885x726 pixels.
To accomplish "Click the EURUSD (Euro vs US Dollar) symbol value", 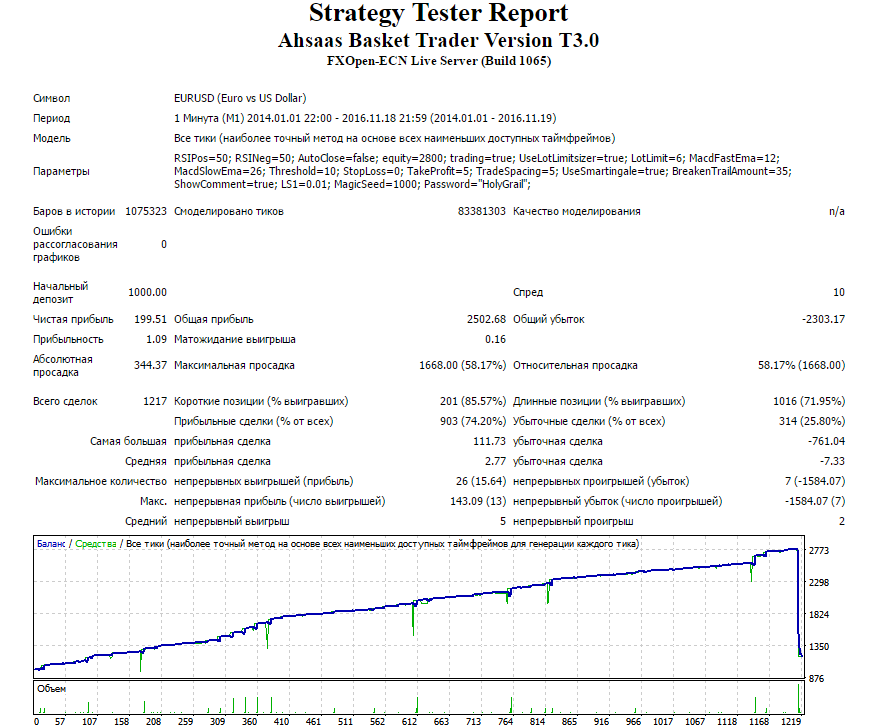I will pos(240,98).
